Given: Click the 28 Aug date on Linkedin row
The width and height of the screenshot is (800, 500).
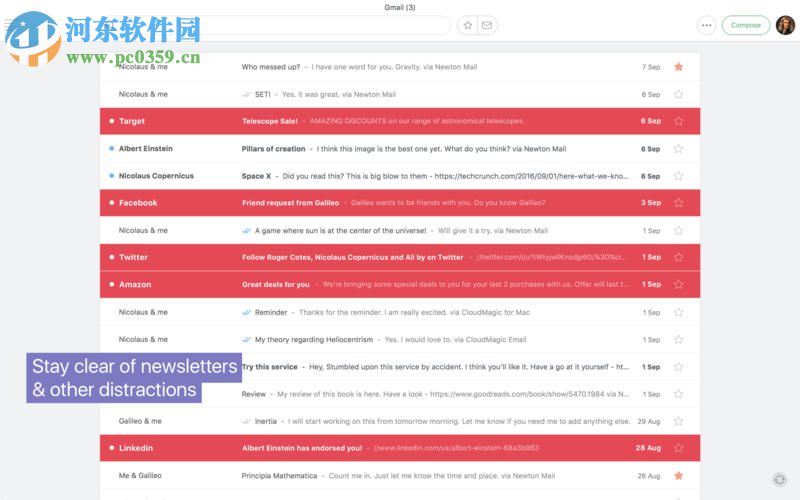Looking at the screenshot, I should pyautogui.click(x=648, y=448).
